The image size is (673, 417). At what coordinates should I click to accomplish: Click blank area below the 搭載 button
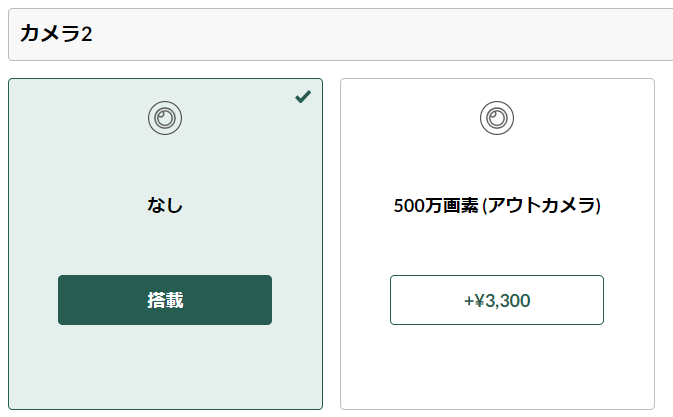click(165, 365)
